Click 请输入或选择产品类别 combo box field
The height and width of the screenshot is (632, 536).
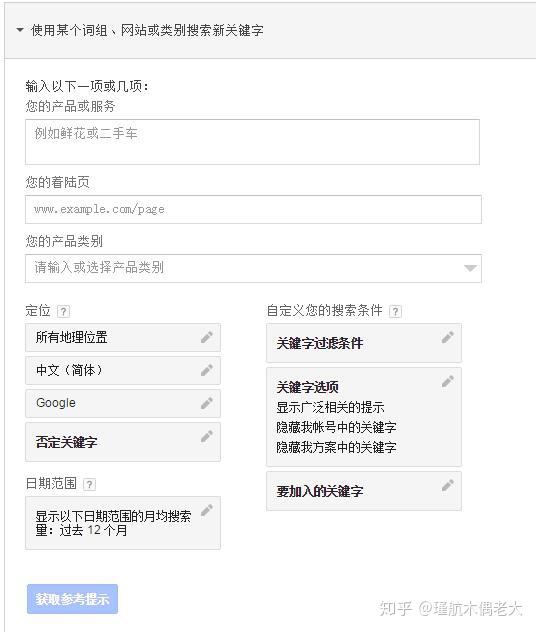pyautogui.click(x=253, y=268)
